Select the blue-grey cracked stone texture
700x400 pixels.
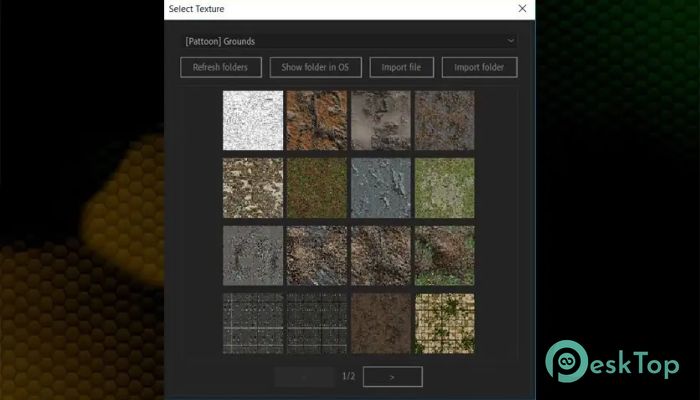381,188
